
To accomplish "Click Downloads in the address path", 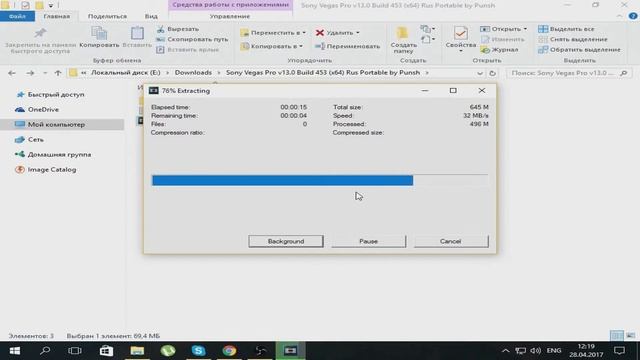I will pos(193,72).
